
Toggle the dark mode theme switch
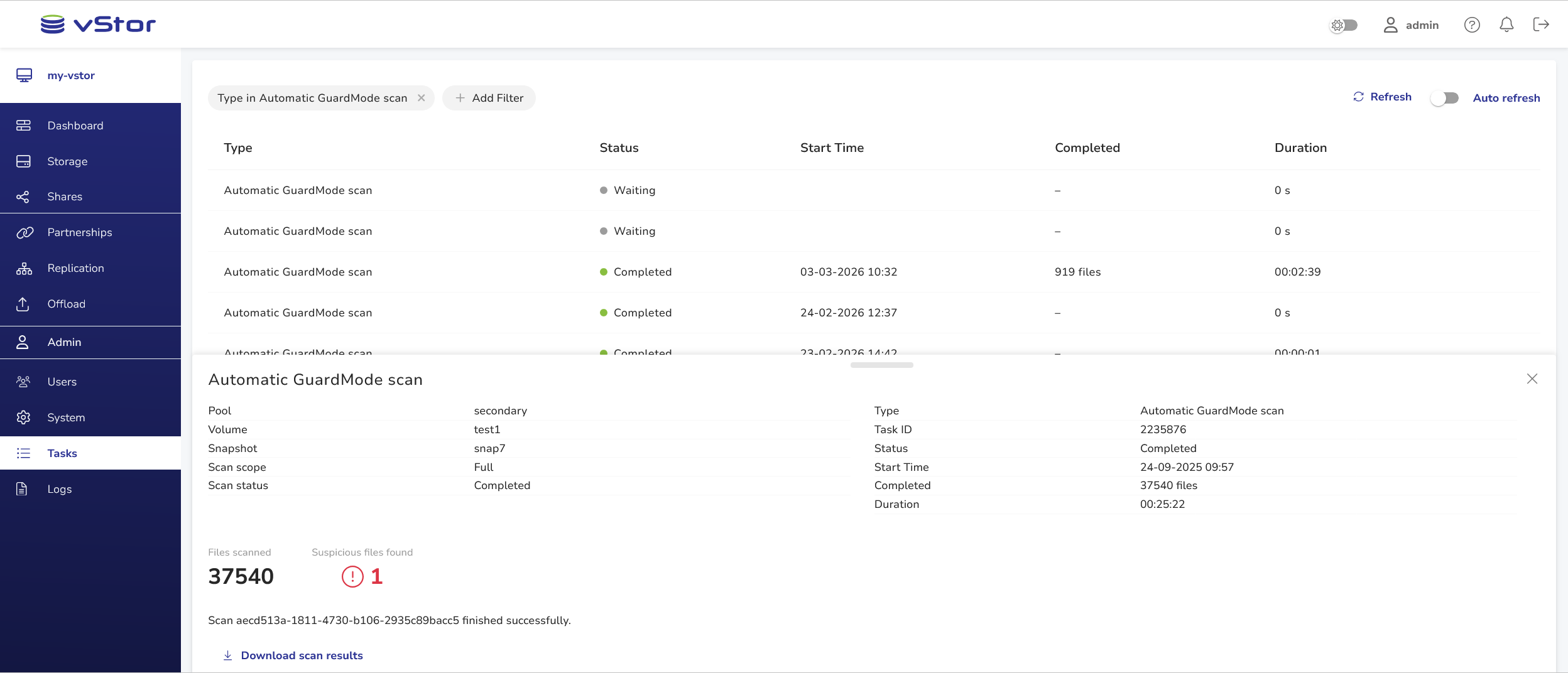point(1344,25)
